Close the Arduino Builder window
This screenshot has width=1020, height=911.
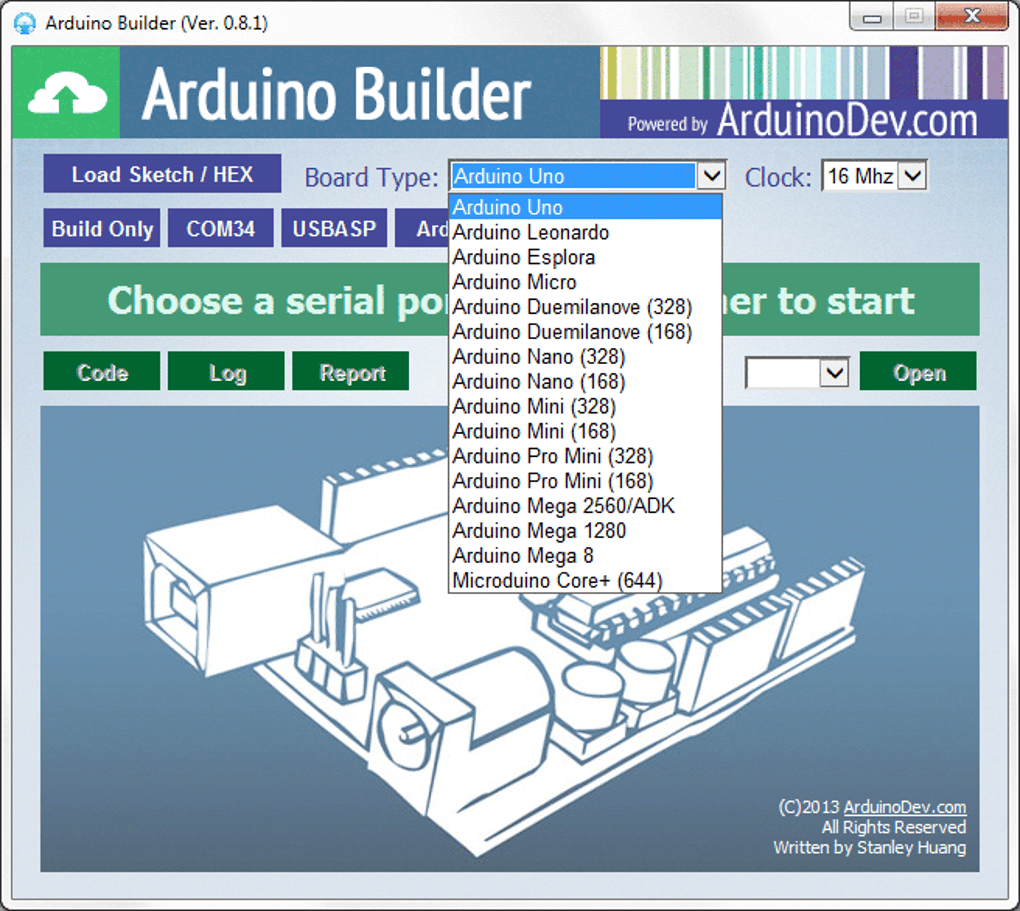pos(972,16)
